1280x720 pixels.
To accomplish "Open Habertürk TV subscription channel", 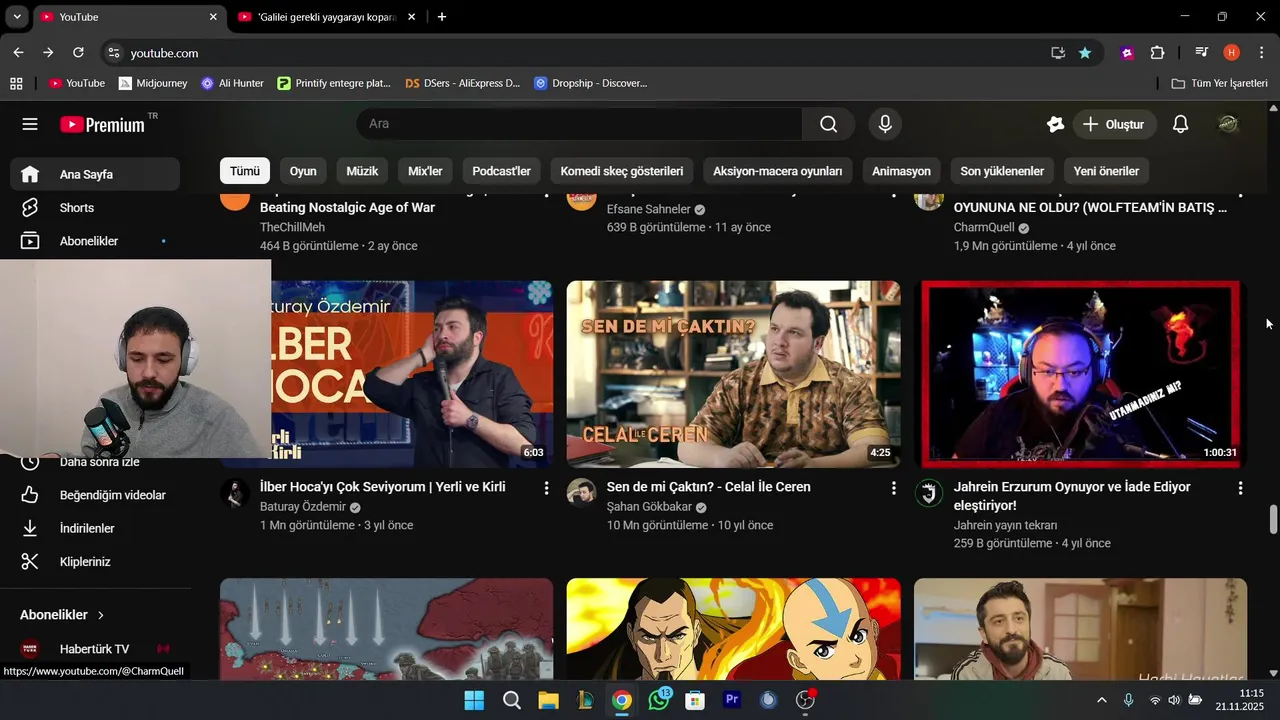I will (95, 649).
